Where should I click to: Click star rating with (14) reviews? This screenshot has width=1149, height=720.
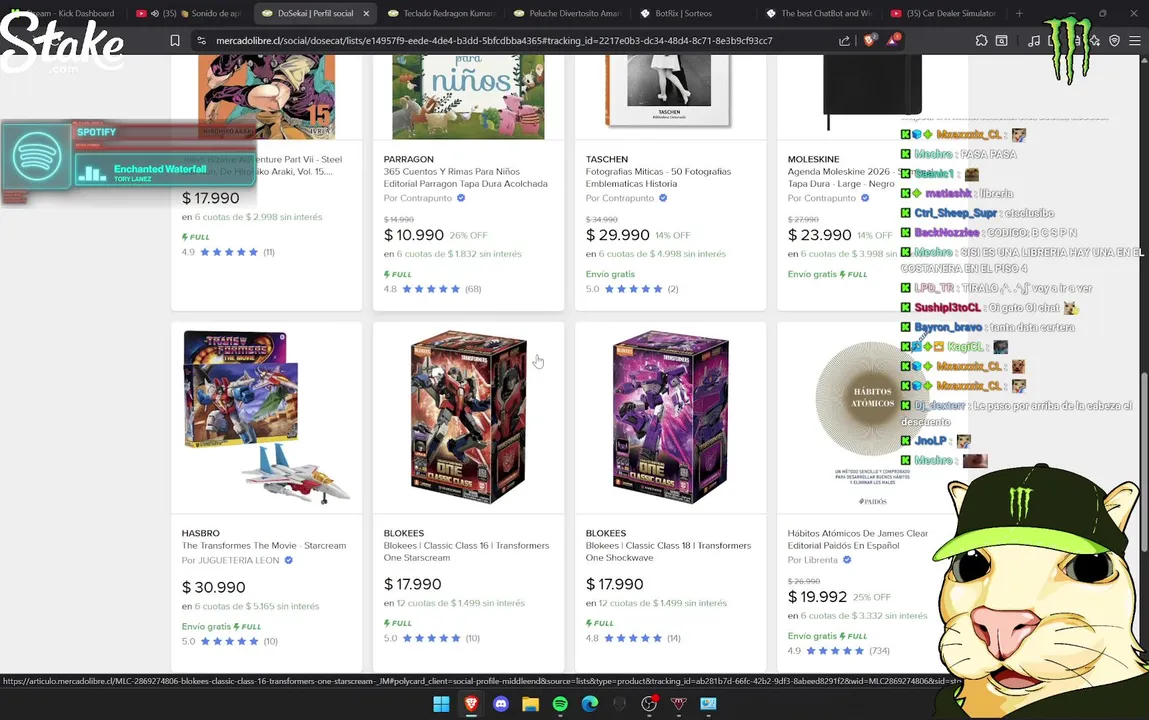[633, 639]
